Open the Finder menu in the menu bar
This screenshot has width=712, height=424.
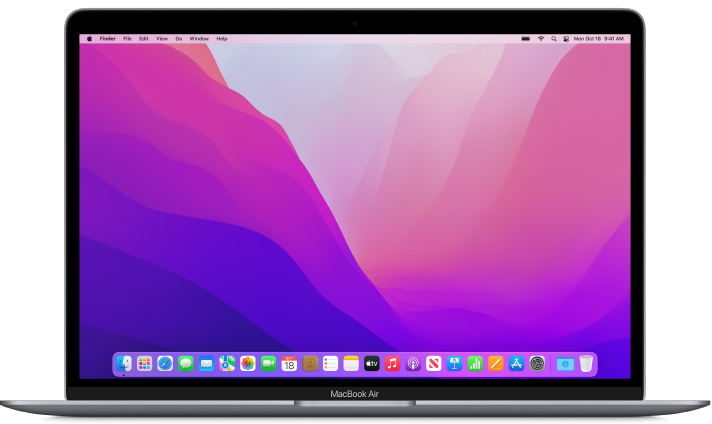[x=108, y=39]
